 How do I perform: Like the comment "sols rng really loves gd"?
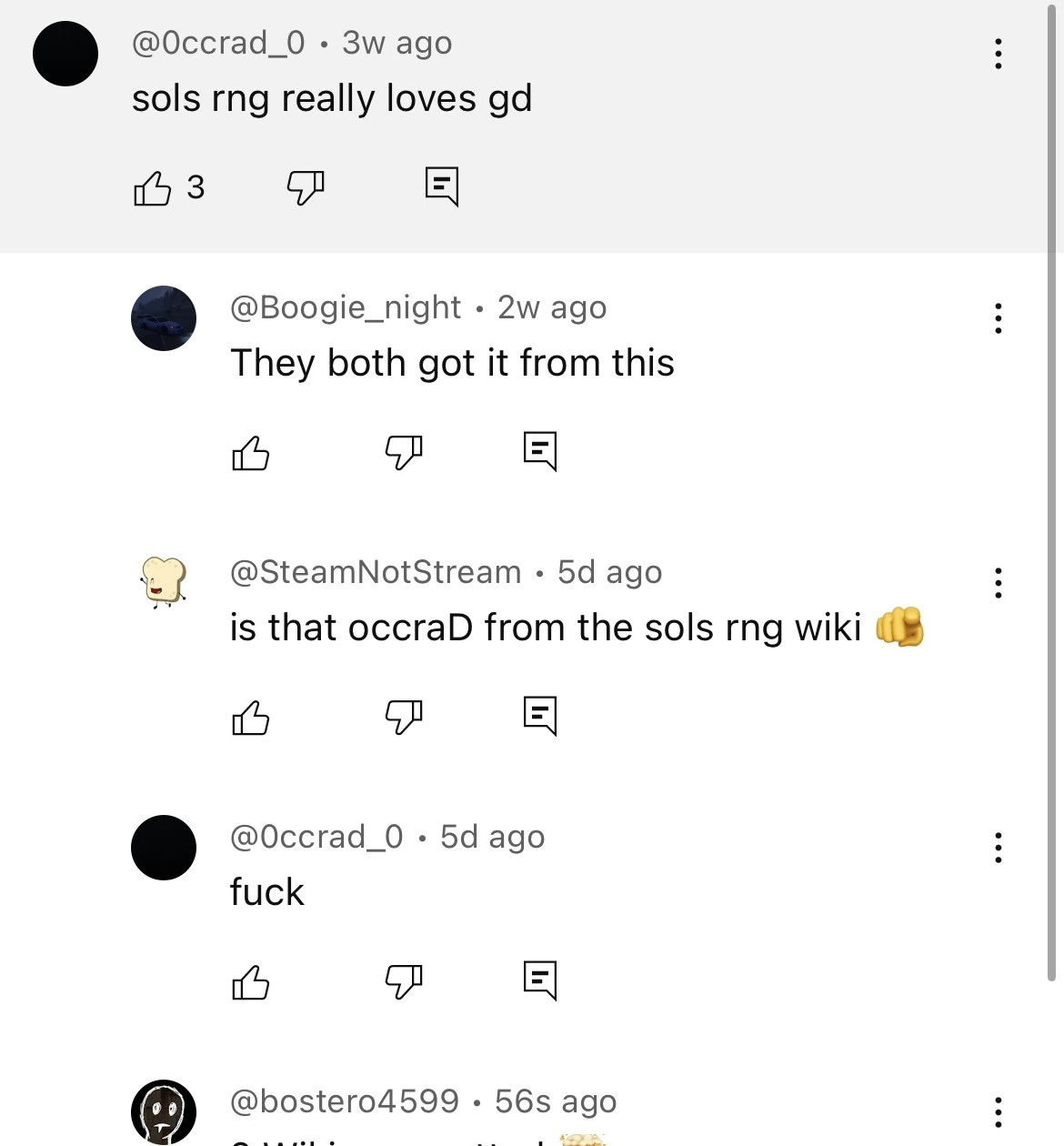point(153,188)
